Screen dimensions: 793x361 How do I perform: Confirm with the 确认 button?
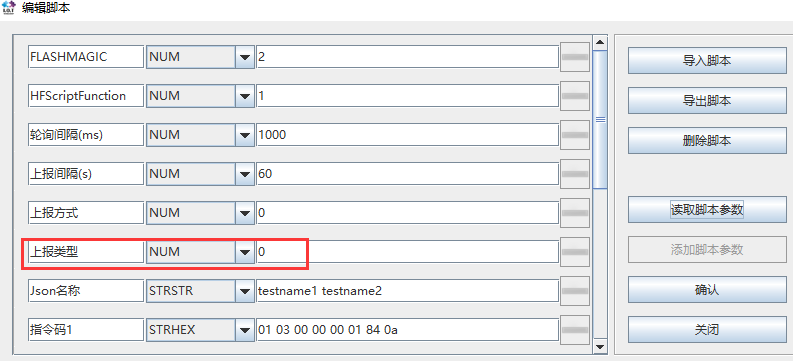click(707, 290)
